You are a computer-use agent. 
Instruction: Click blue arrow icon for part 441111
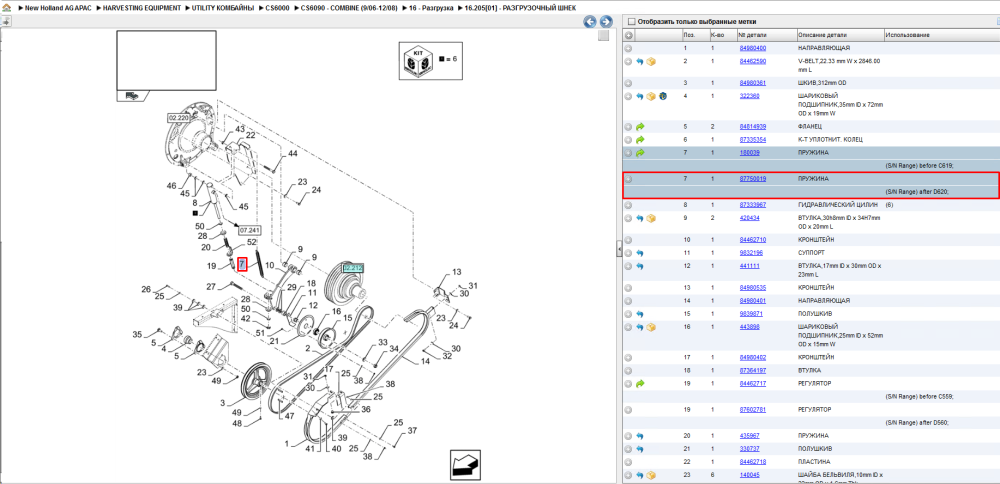pos(640,266)
